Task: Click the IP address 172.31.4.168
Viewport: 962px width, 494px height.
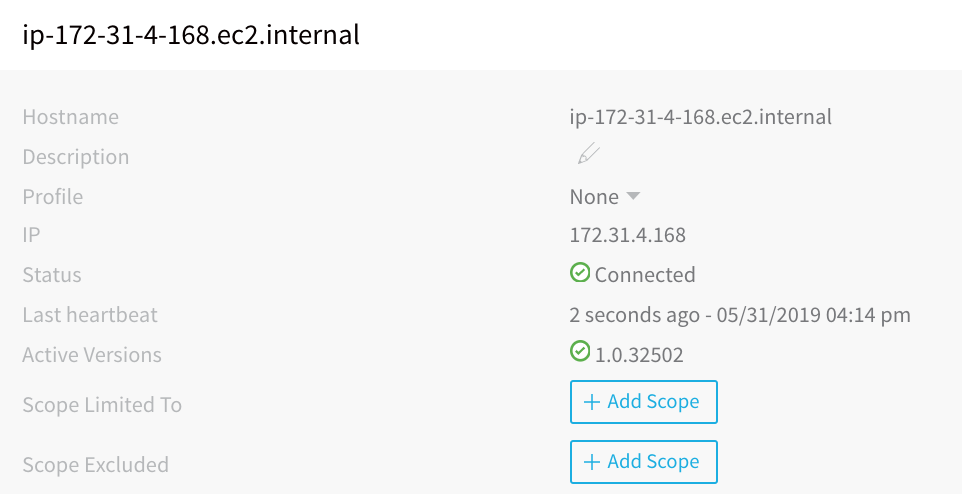Action: [x=628, y=235]
